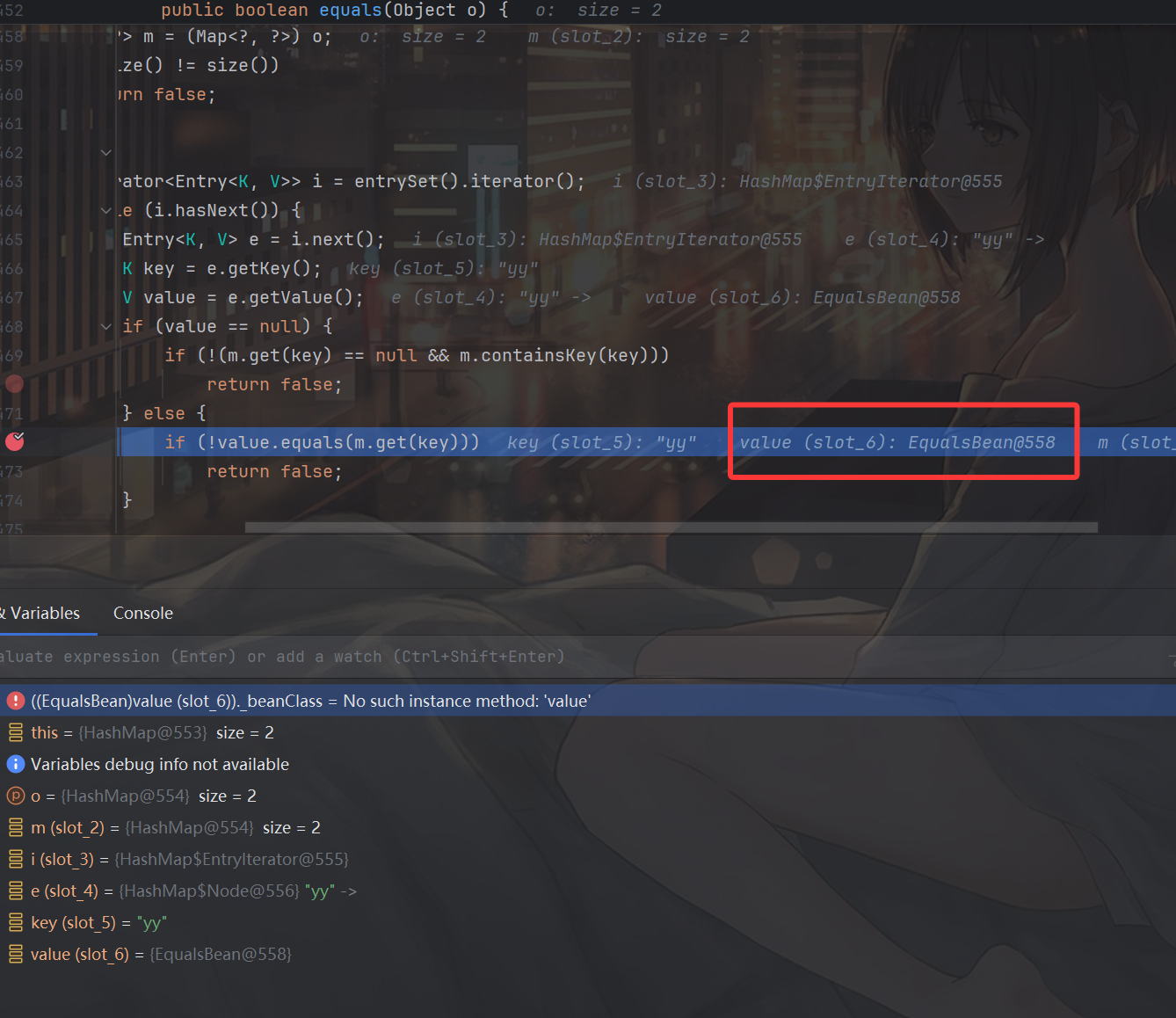Collapse the 'if (value == null)' code block
1176x1018 pixels.
(x=106, y=326)
